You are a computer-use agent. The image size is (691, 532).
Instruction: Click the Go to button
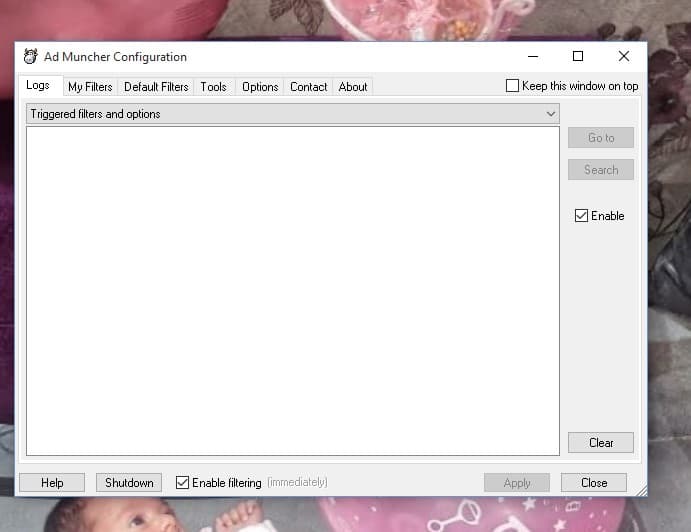point(601,138)
